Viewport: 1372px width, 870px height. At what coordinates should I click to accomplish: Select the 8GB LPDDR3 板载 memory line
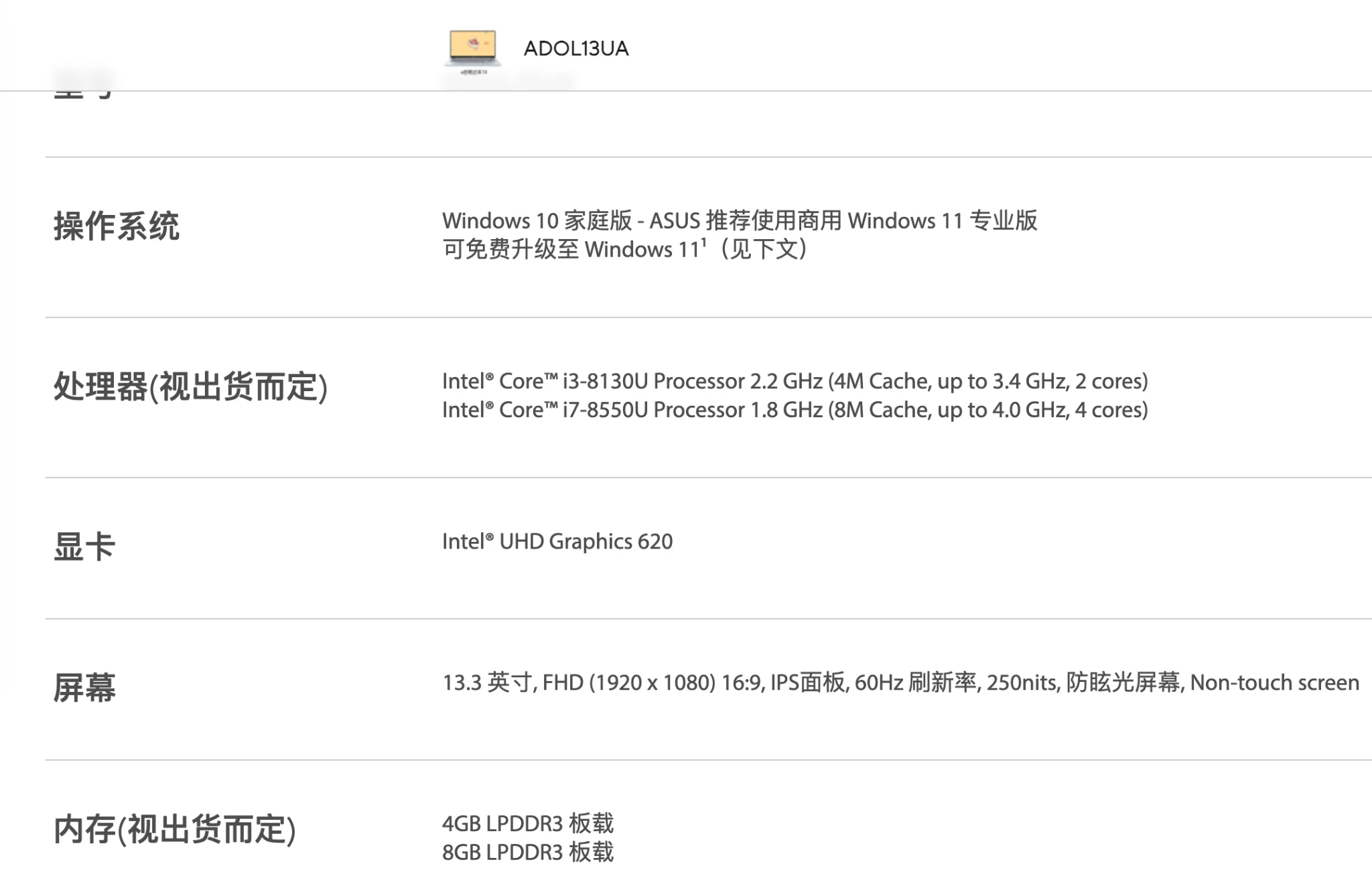tap(527, 852)
